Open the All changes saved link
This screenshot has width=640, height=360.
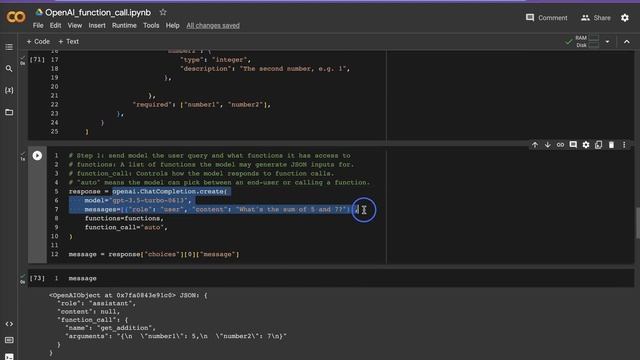tap(213, 26)
